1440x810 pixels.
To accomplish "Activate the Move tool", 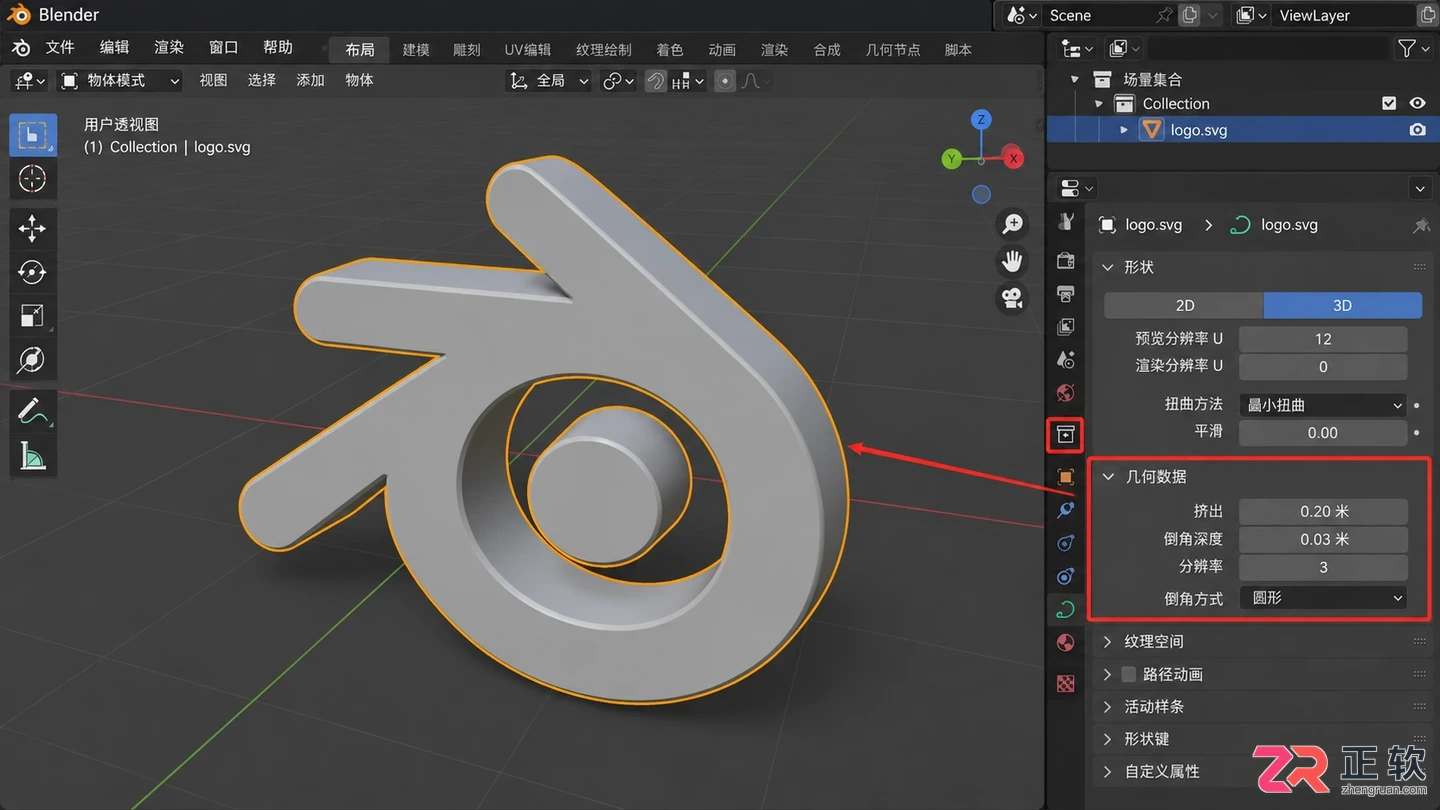I will point(32,229).
